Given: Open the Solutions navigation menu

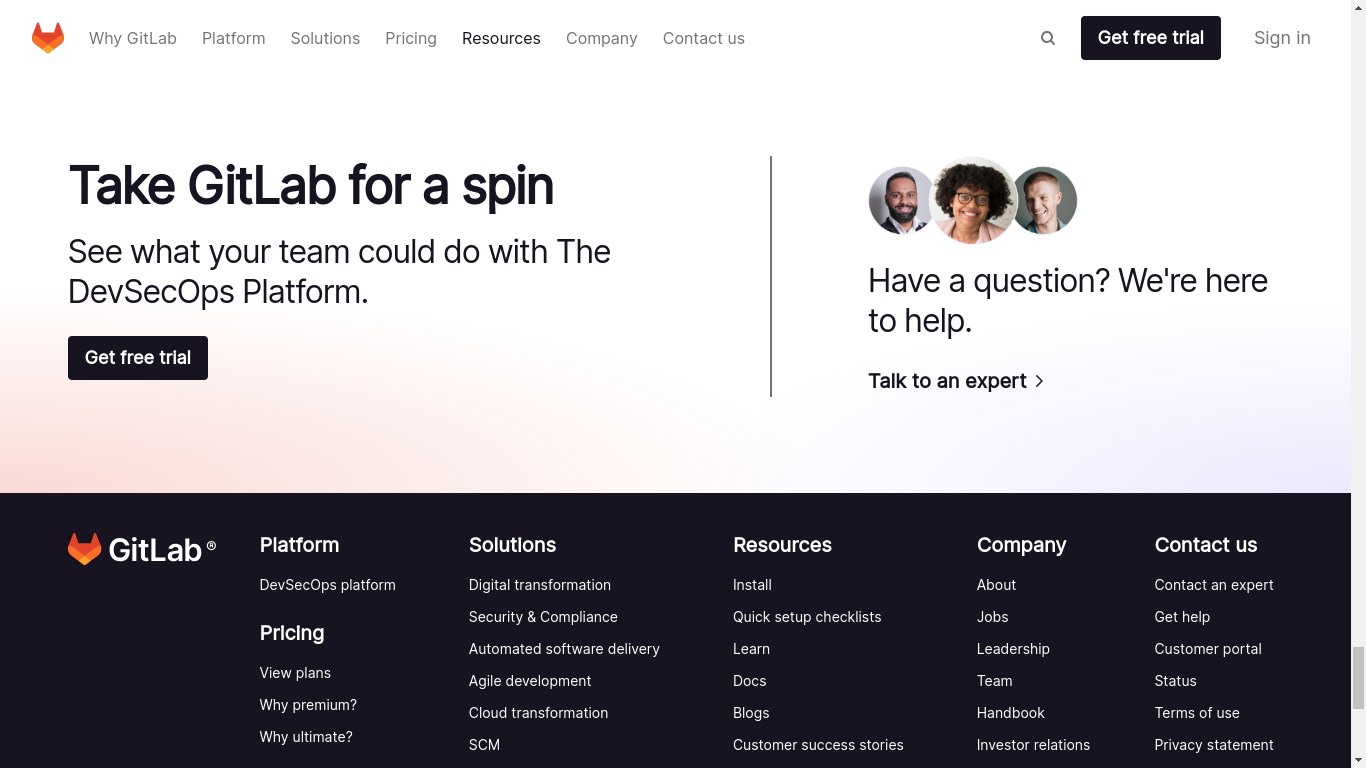Looking at the screenshot, I should pos(325,38).
